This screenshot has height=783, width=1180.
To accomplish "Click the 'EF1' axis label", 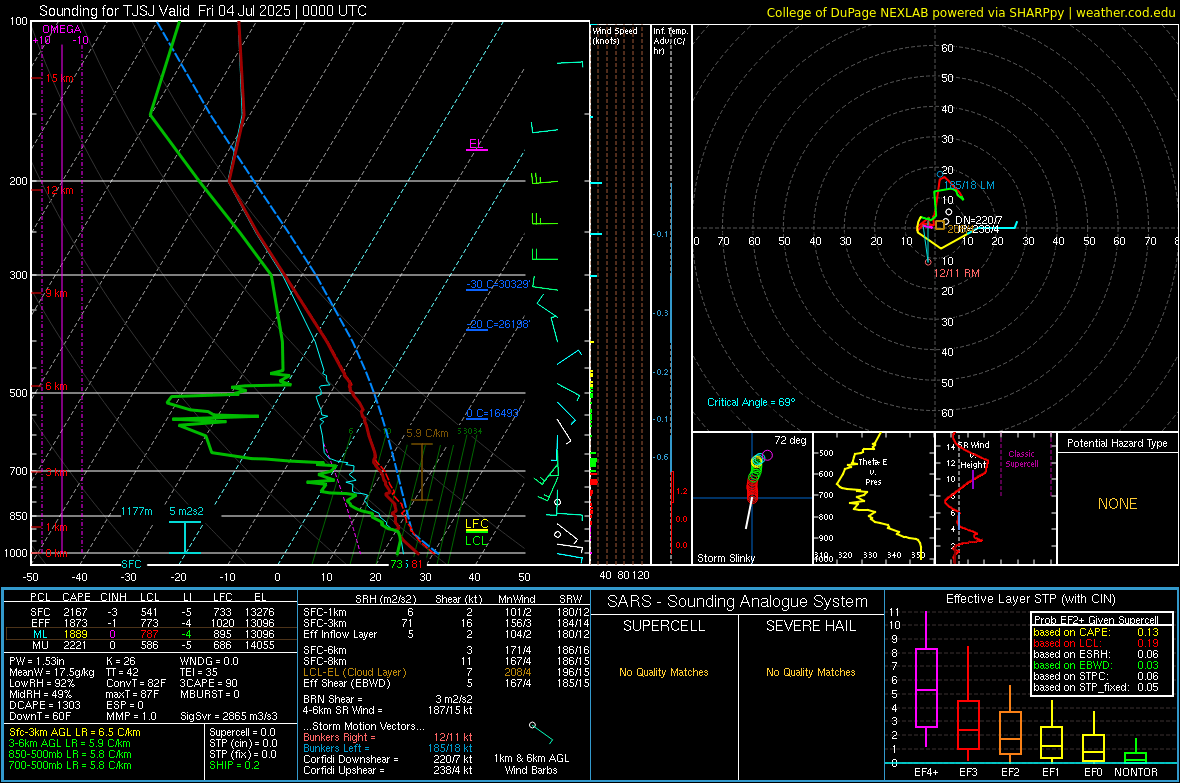I will click(1051, 772).
